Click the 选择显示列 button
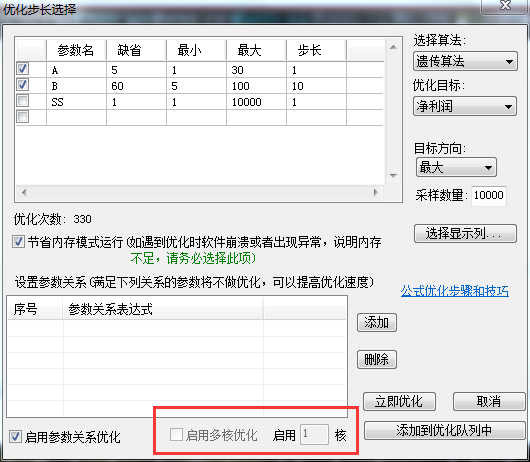The height and width of the screenshot is (462, 530). tap(465, 233)
